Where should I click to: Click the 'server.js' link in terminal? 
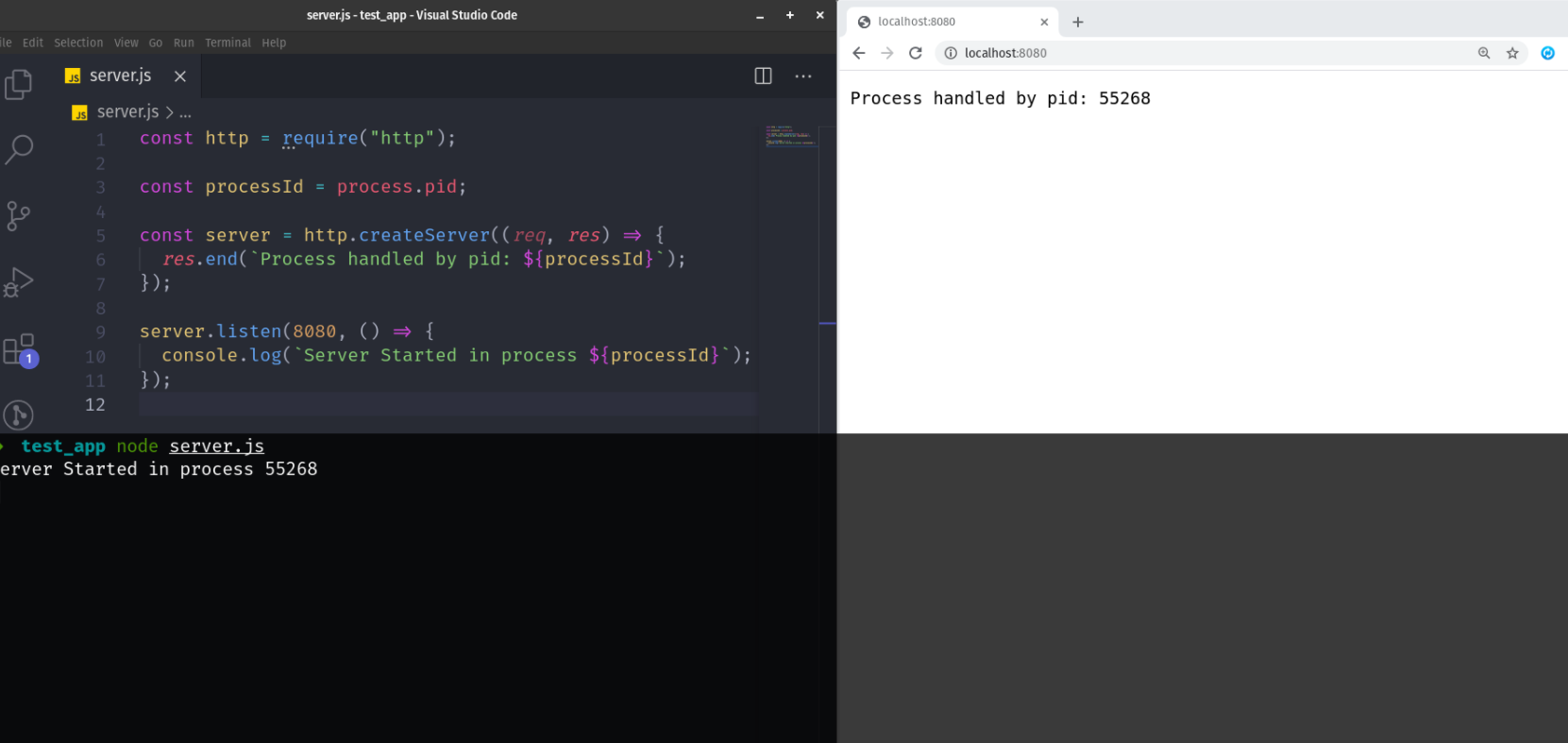216,447
